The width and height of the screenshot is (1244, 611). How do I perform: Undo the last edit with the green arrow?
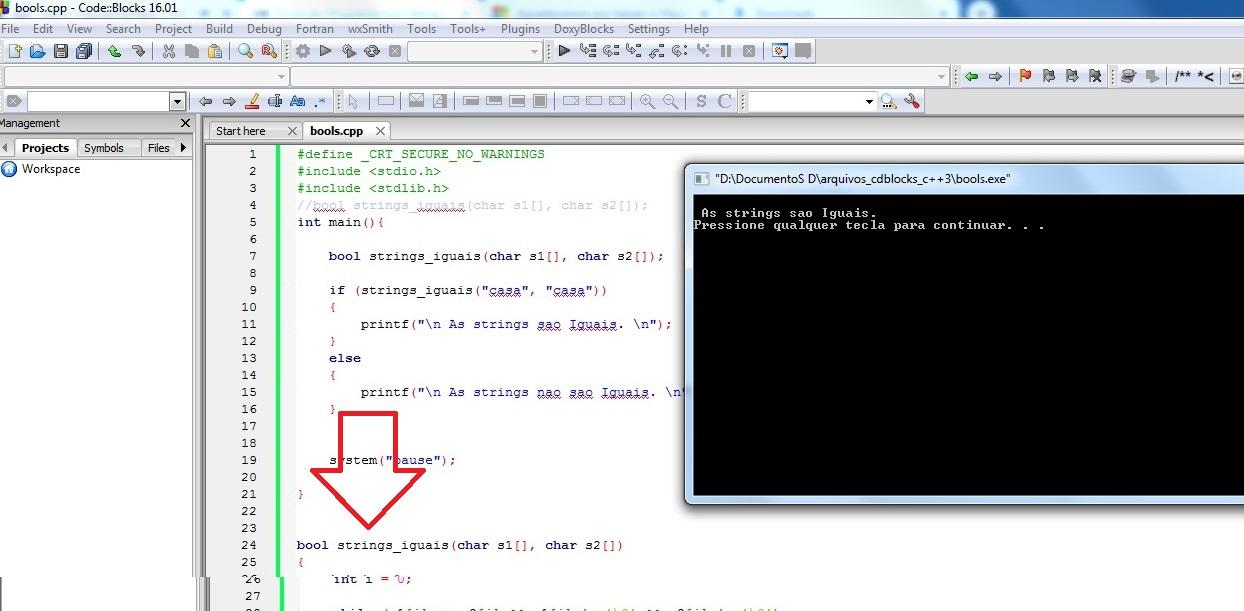tap(115, 51)
